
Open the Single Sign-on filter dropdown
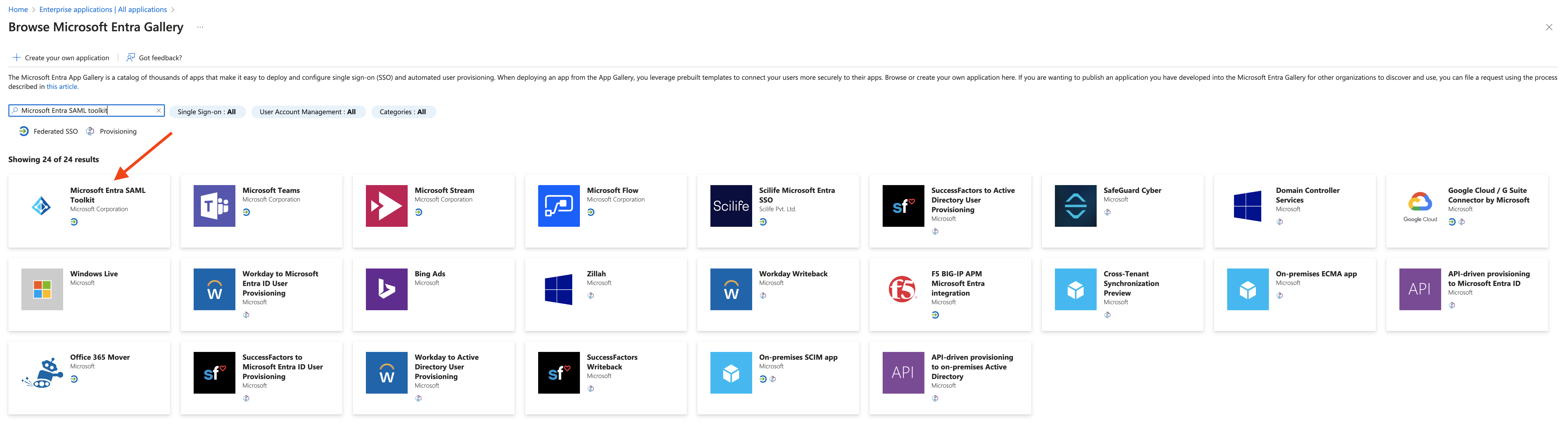(x=206, y=112)
